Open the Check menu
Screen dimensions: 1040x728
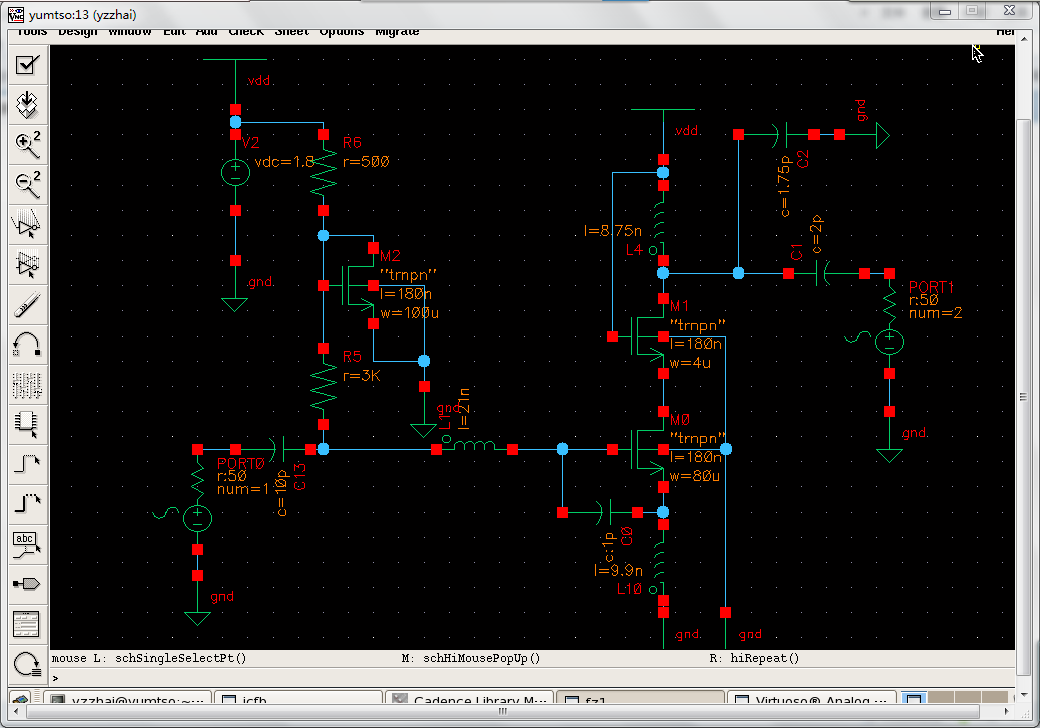point(246,32)
